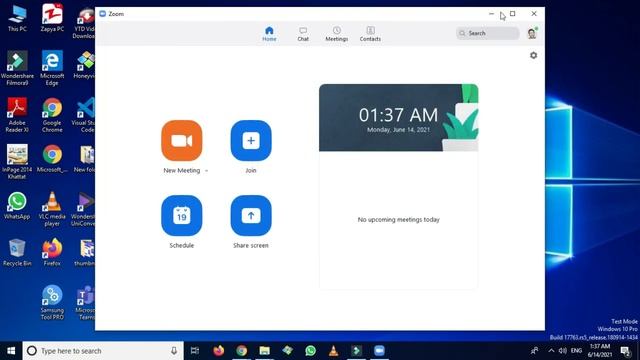Image resolution: width=640 pixels, height=360 pixels.
Task: Open the profile avatar menu
Action: [532, 33]
